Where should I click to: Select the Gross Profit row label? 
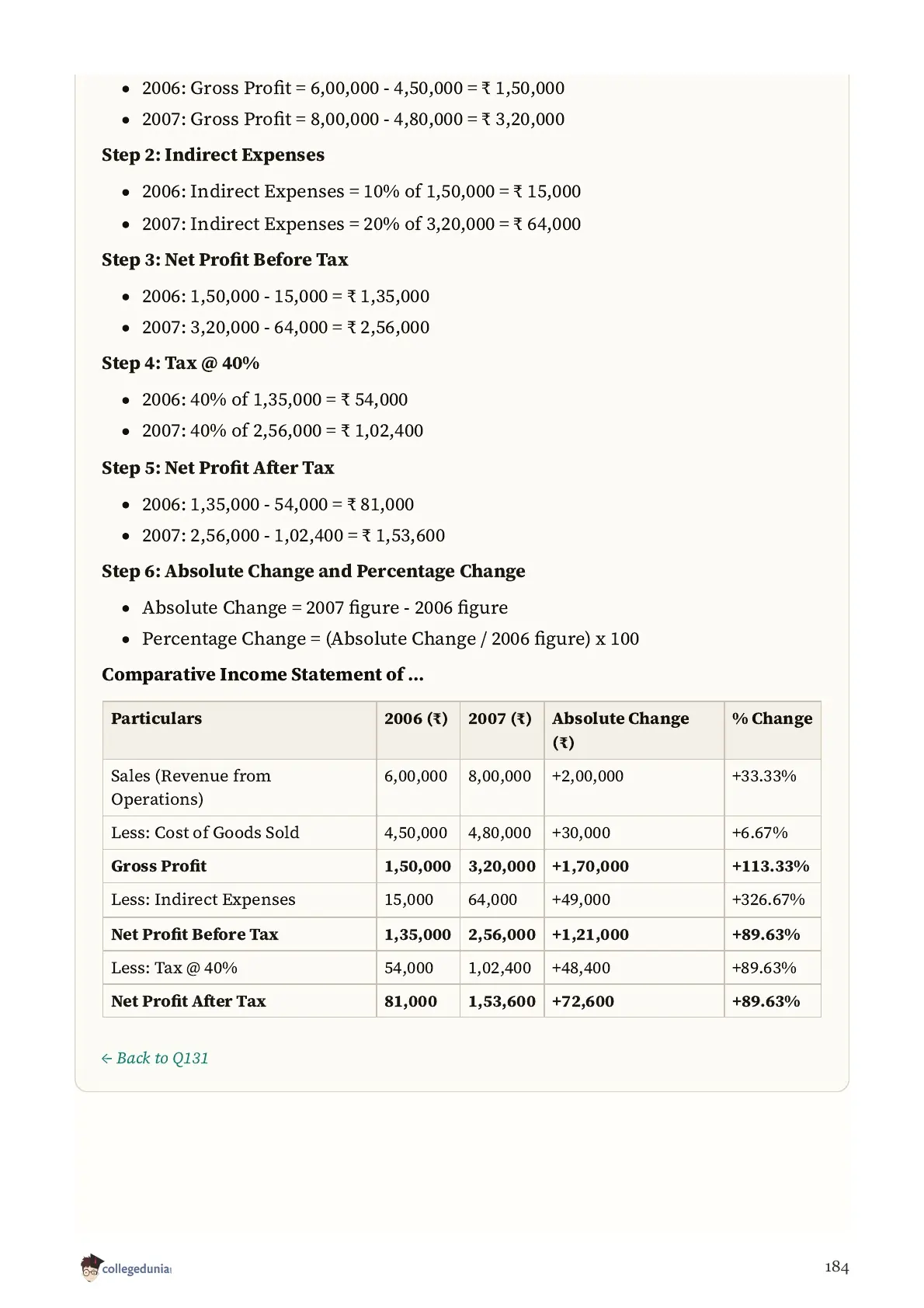[159, 866]
